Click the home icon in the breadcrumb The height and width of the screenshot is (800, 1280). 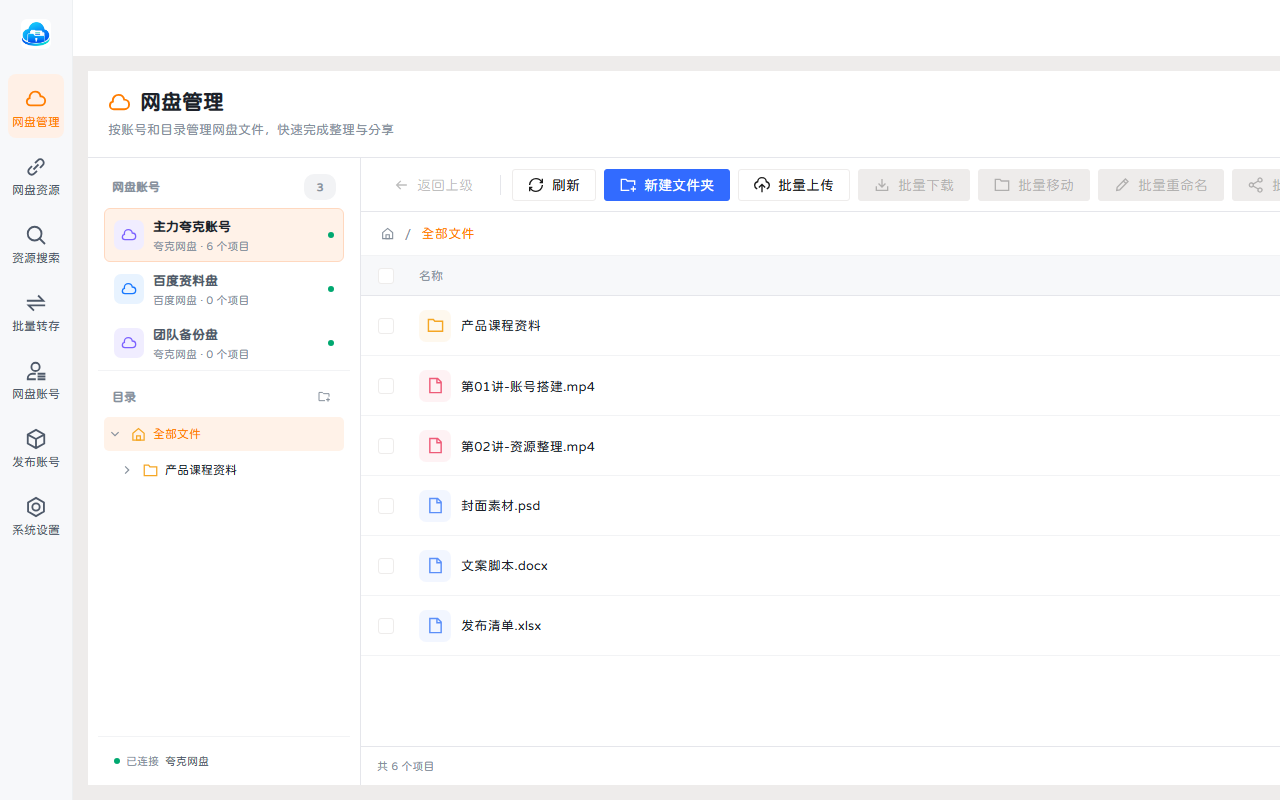388,233
